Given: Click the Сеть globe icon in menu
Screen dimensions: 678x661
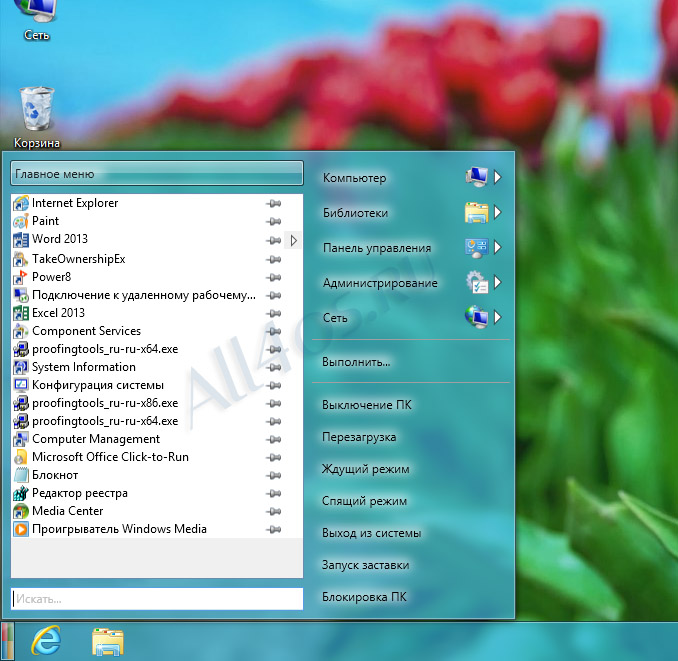Looking at the screenshot, I should (477, 317).
